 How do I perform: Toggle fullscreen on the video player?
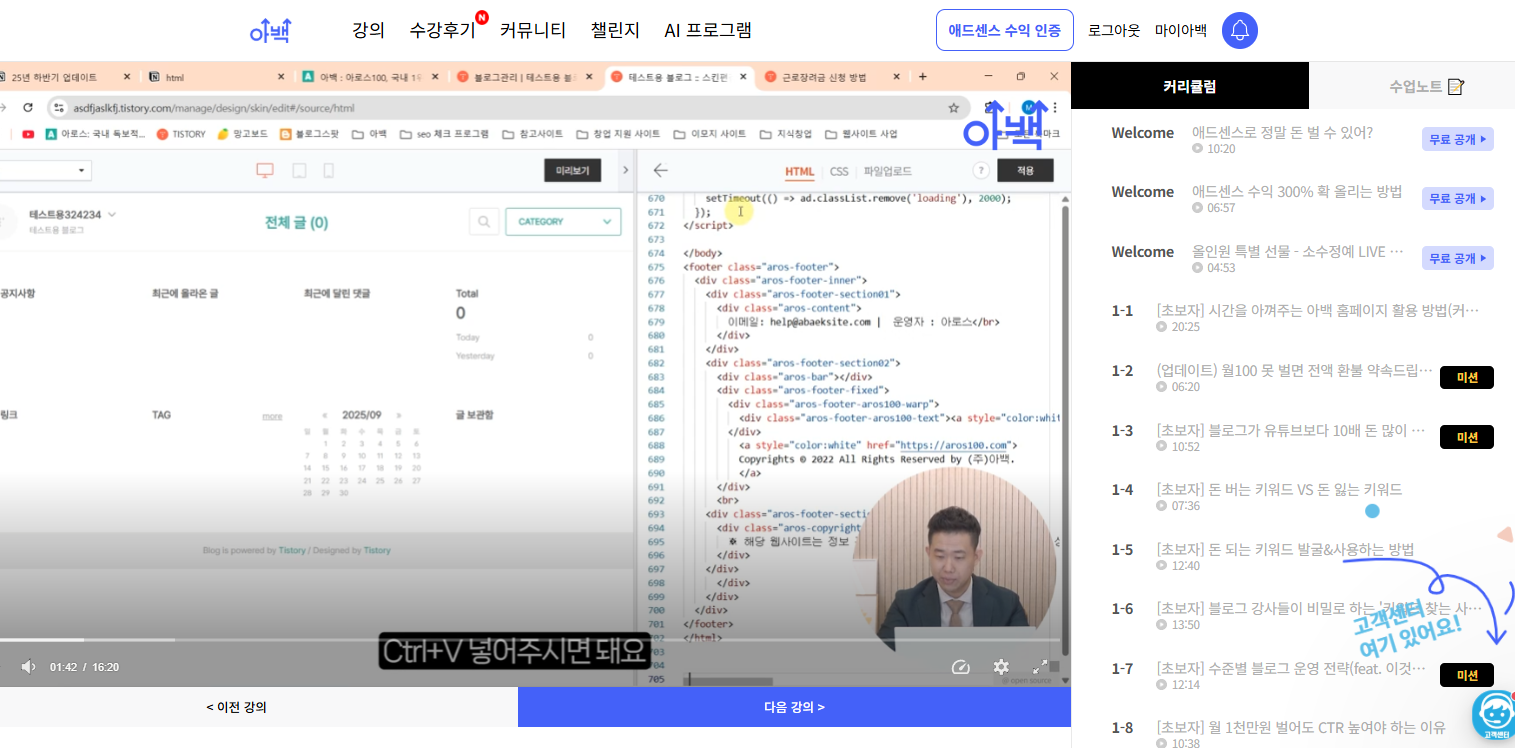1040,667
